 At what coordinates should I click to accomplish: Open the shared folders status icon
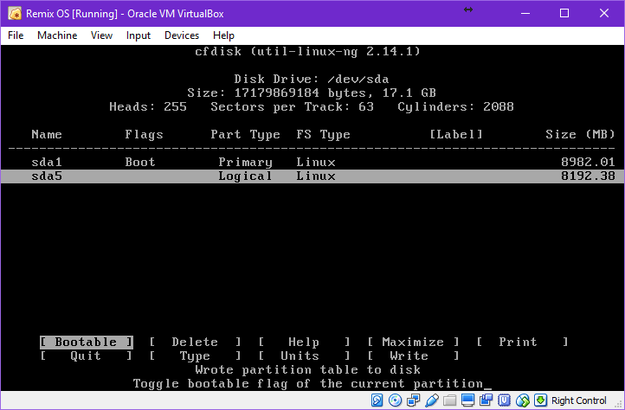pos(450,400)
